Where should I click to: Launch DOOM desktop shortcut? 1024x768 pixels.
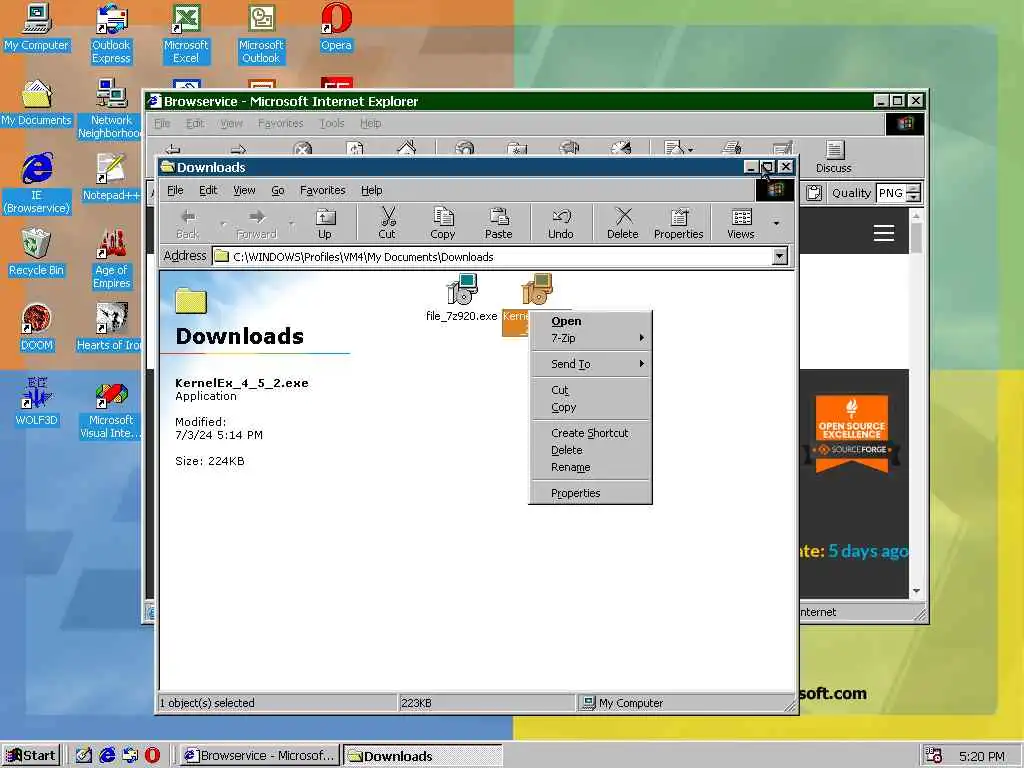point(36,327)
